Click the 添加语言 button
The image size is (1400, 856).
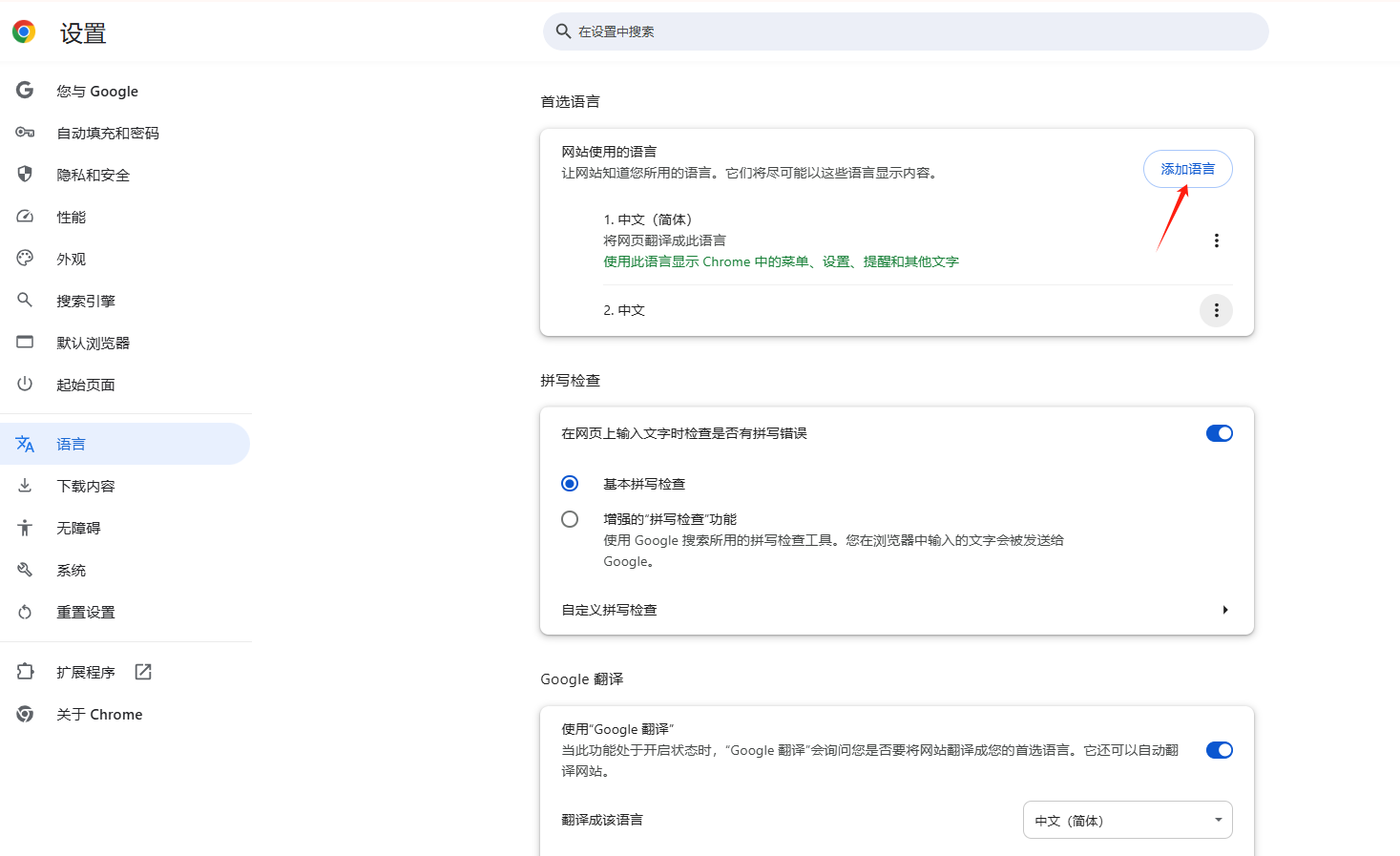[1187, 169]
